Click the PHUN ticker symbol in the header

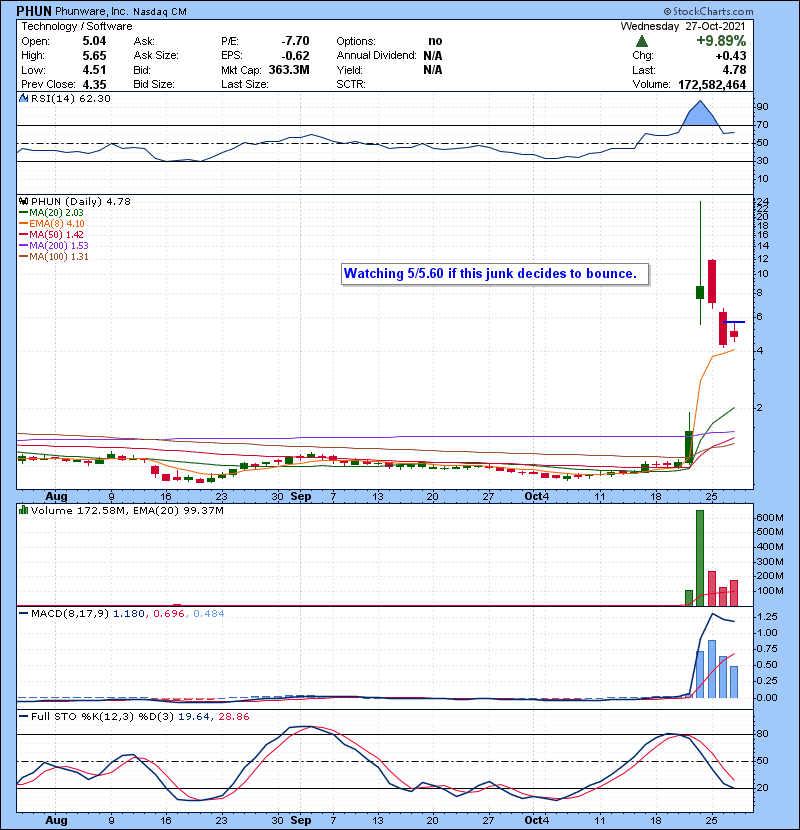click(34, 11)
